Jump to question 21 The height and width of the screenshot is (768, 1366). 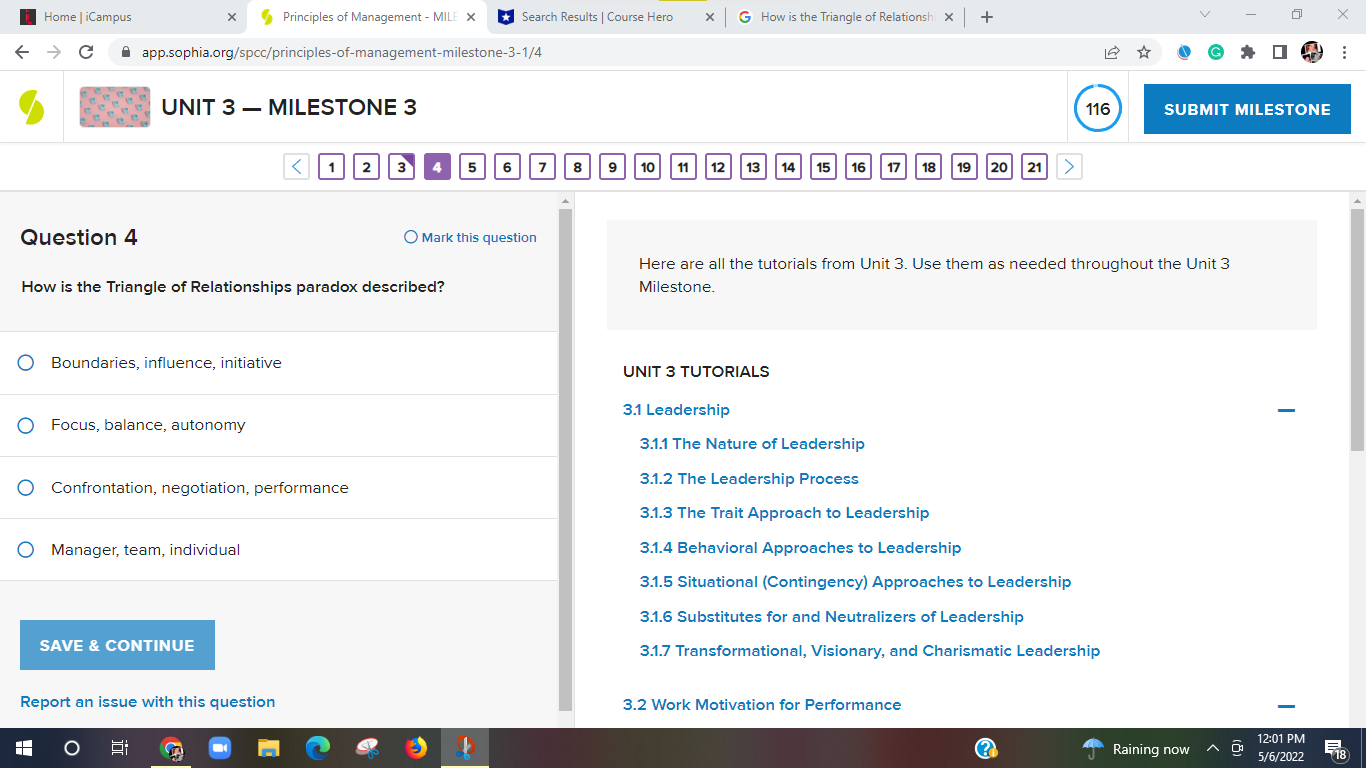coord(1034,167)
